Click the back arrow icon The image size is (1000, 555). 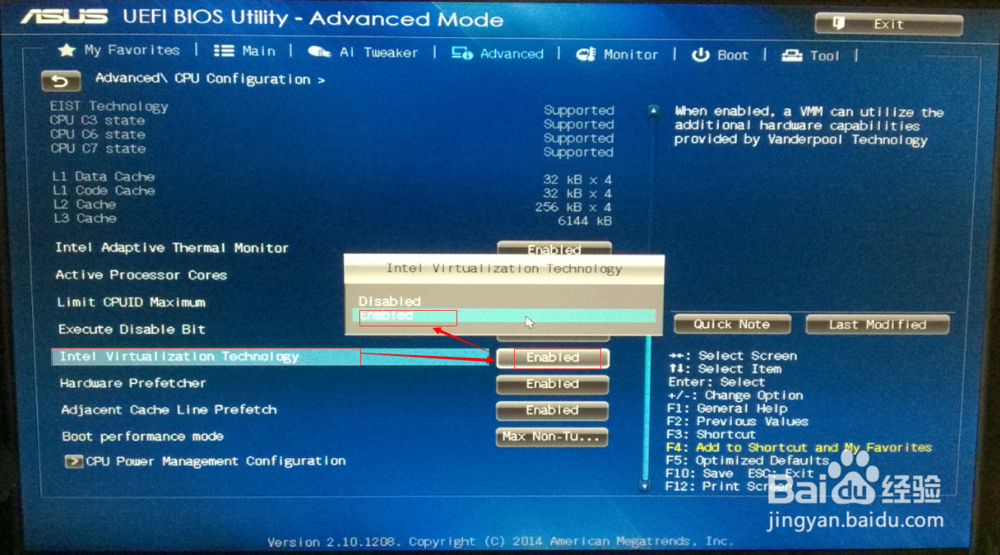tap(61, 82)
